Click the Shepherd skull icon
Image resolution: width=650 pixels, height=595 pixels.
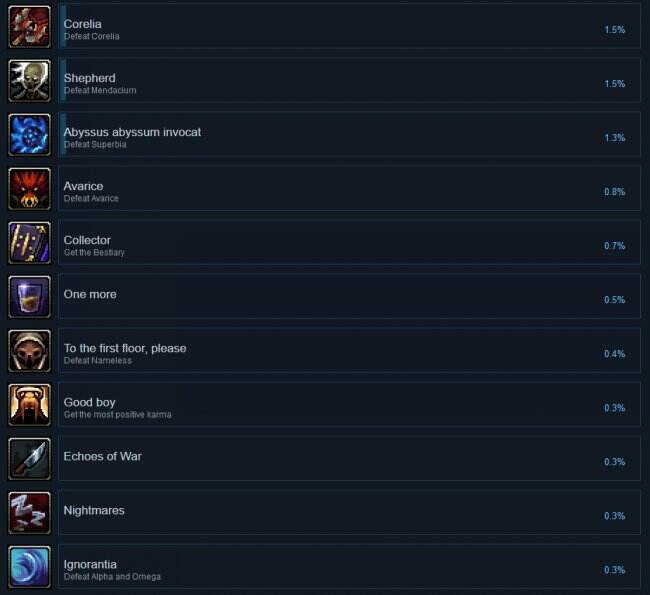coord(29,81)
